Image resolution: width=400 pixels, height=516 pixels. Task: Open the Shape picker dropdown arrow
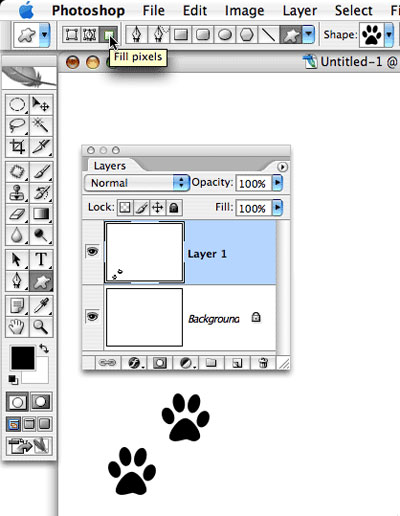(x=389, y=34)
